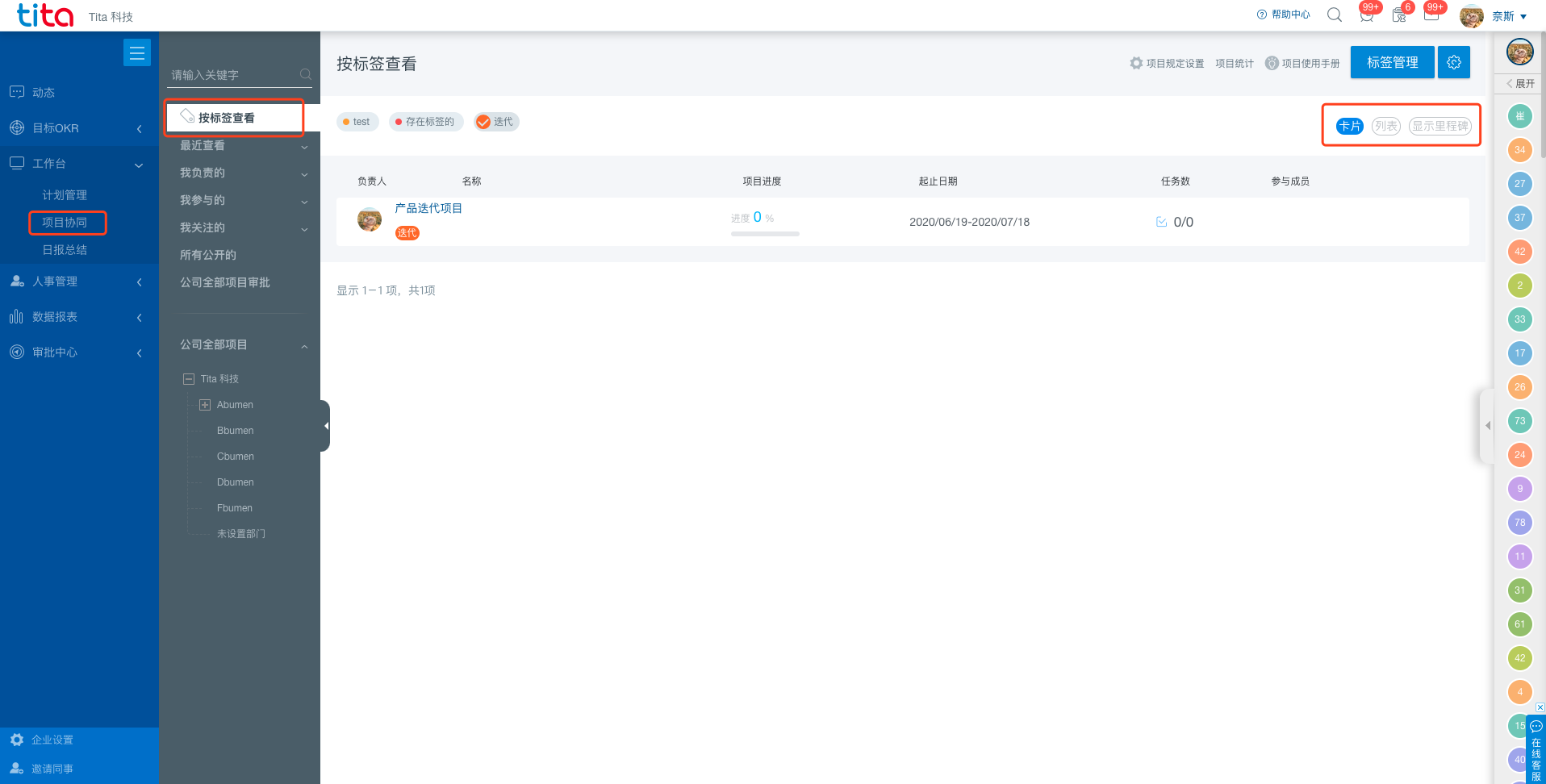Click the task count checkbox icon
This screenshot has width=1546, height=784.
(x=1161, y=222)
